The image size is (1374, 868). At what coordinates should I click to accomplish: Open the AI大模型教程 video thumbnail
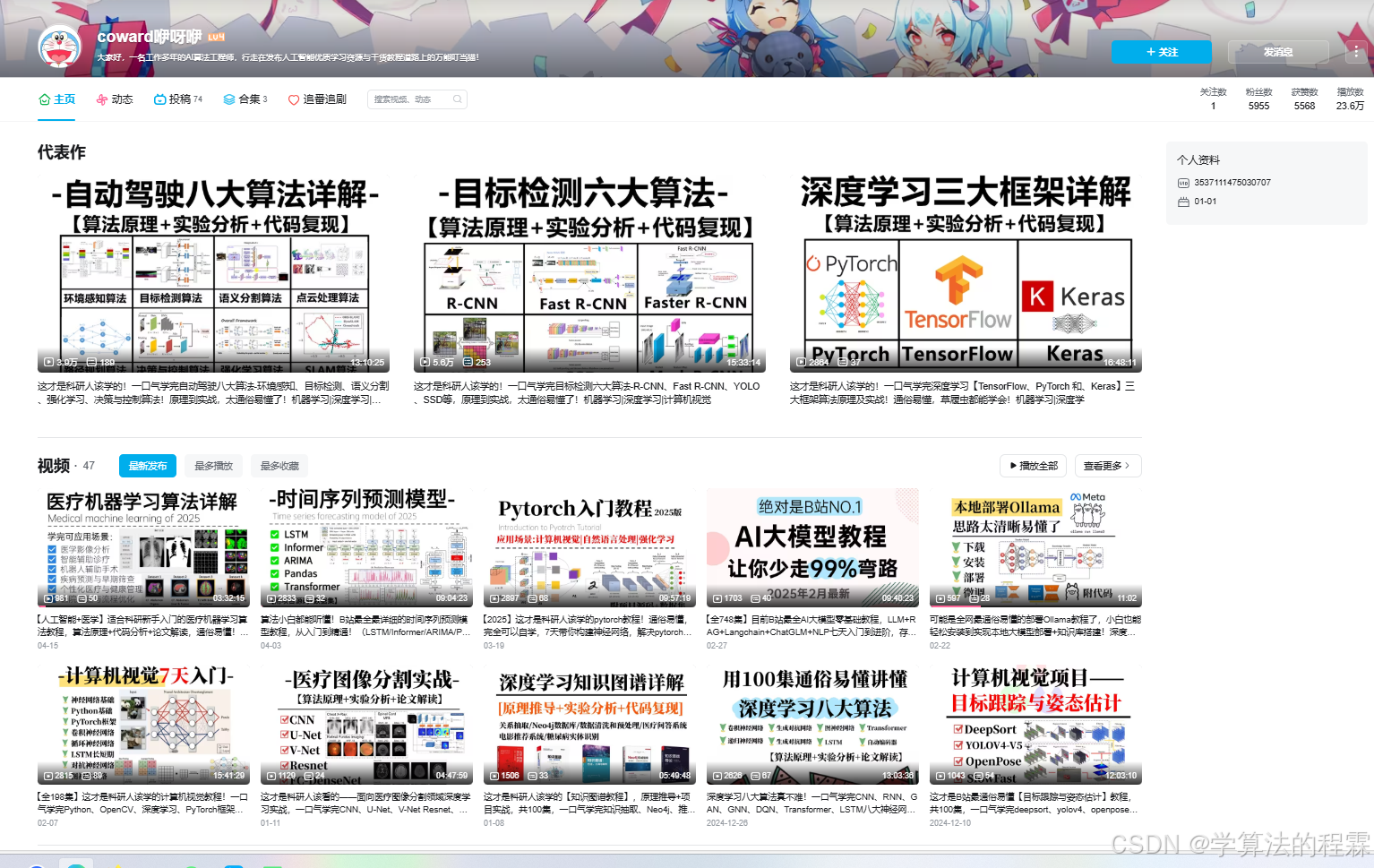[x=812, y=547]
